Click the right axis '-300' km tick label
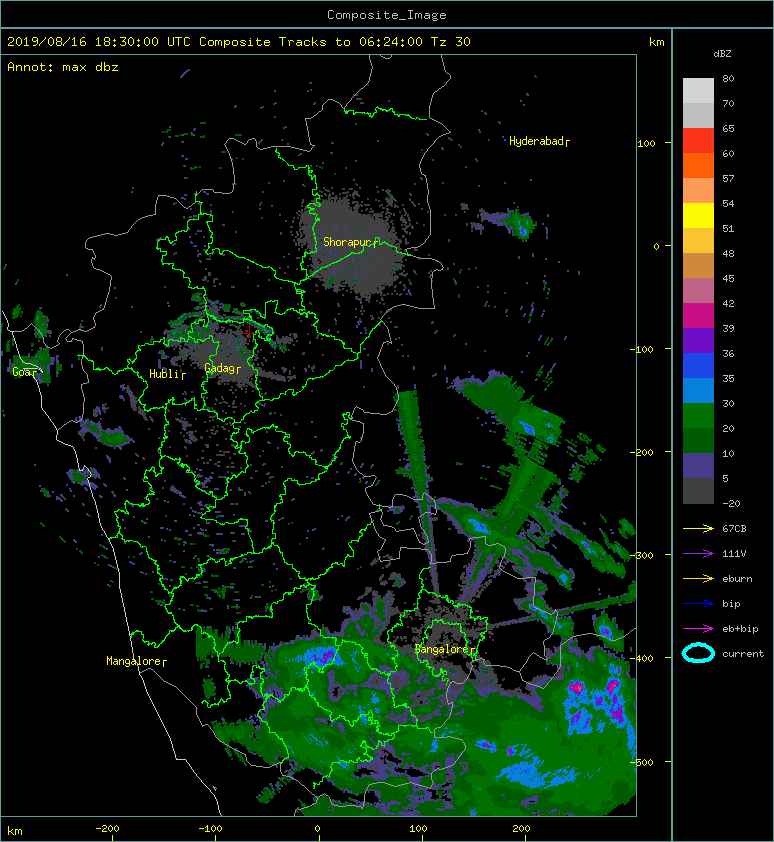The height and width of the screenshot is (842, 774). (x=644, y=555)
